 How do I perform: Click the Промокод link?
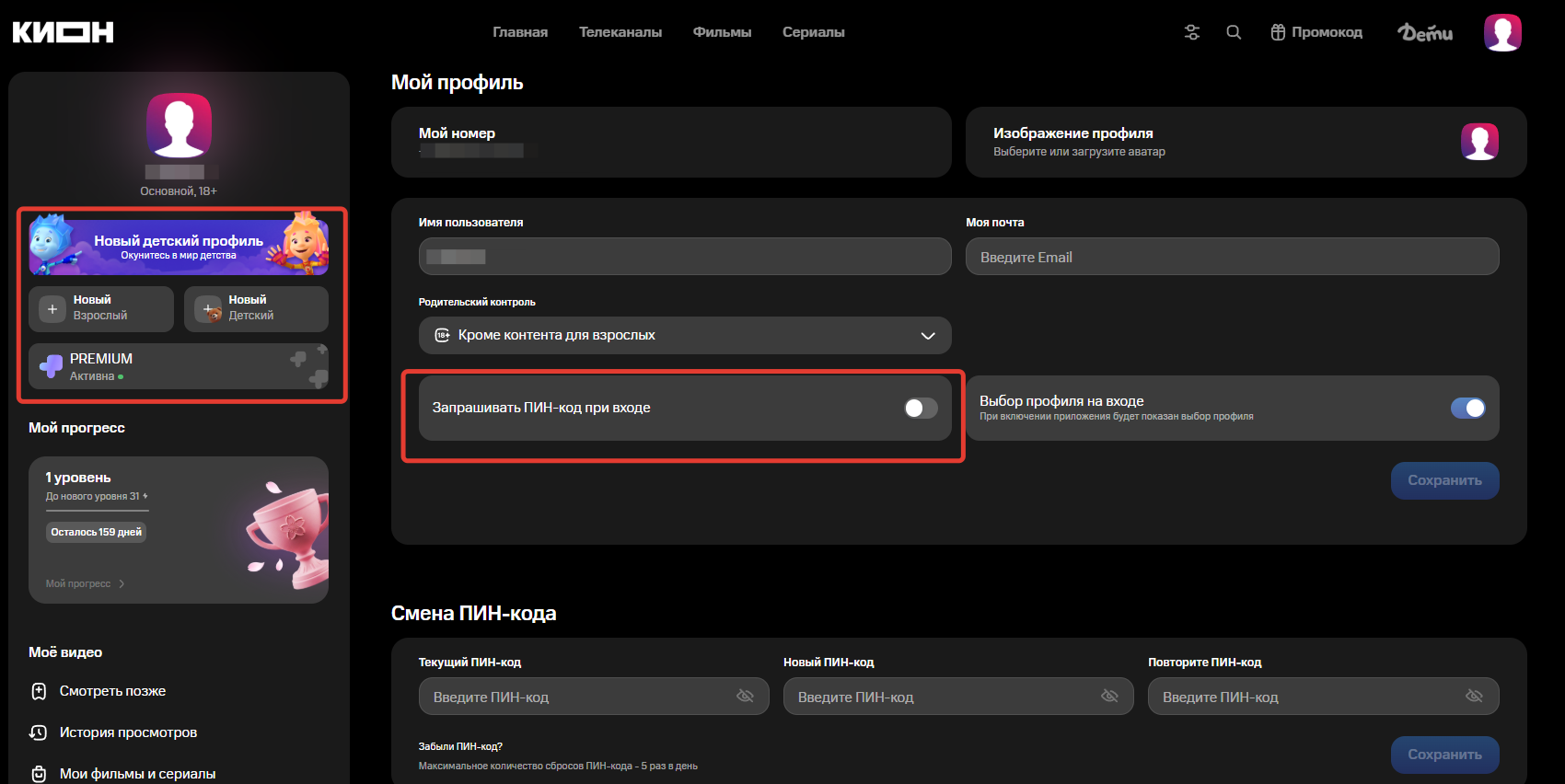tap(1316, 32)
